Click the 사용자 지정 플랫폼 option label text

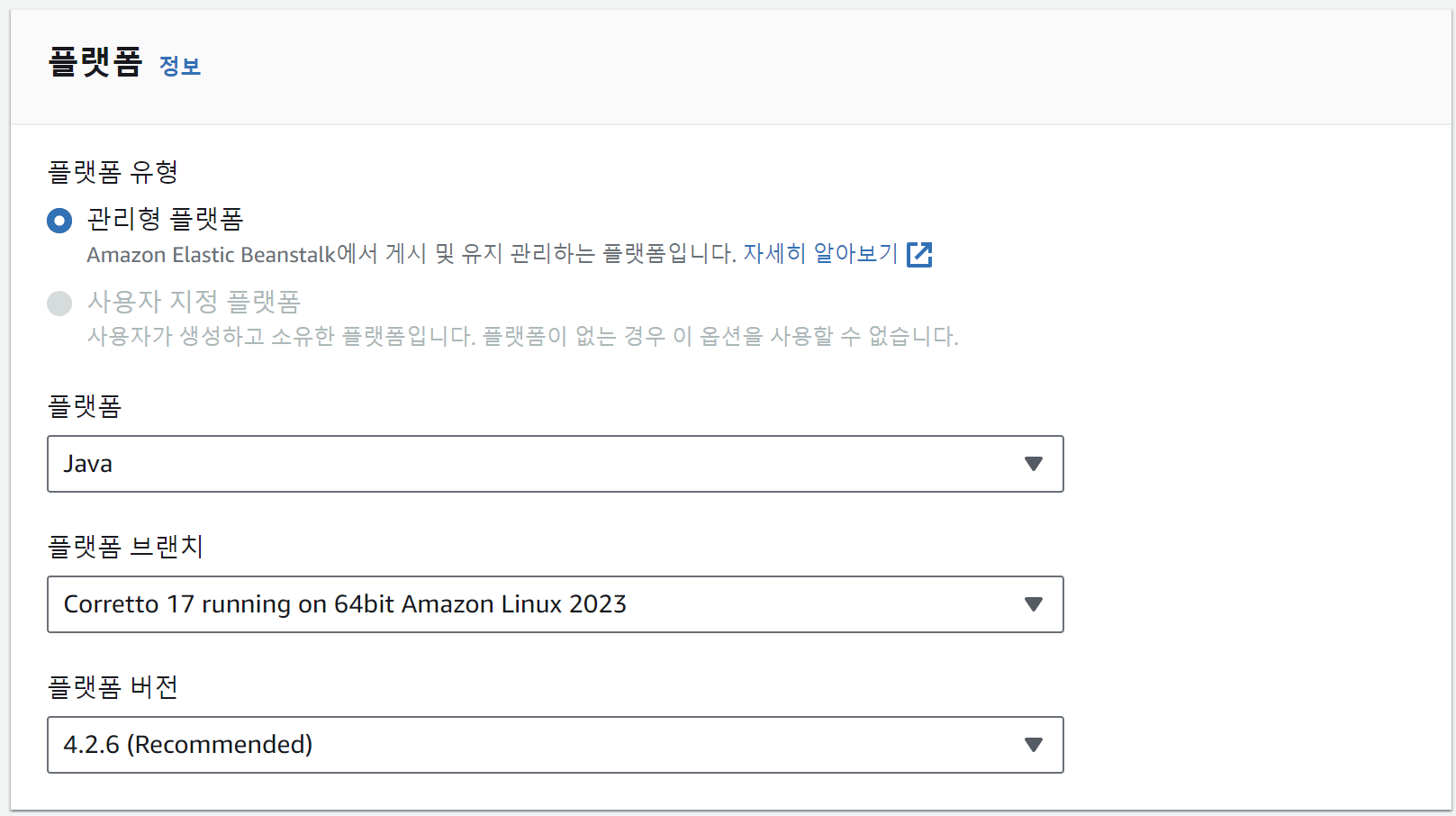pos(194,302)
